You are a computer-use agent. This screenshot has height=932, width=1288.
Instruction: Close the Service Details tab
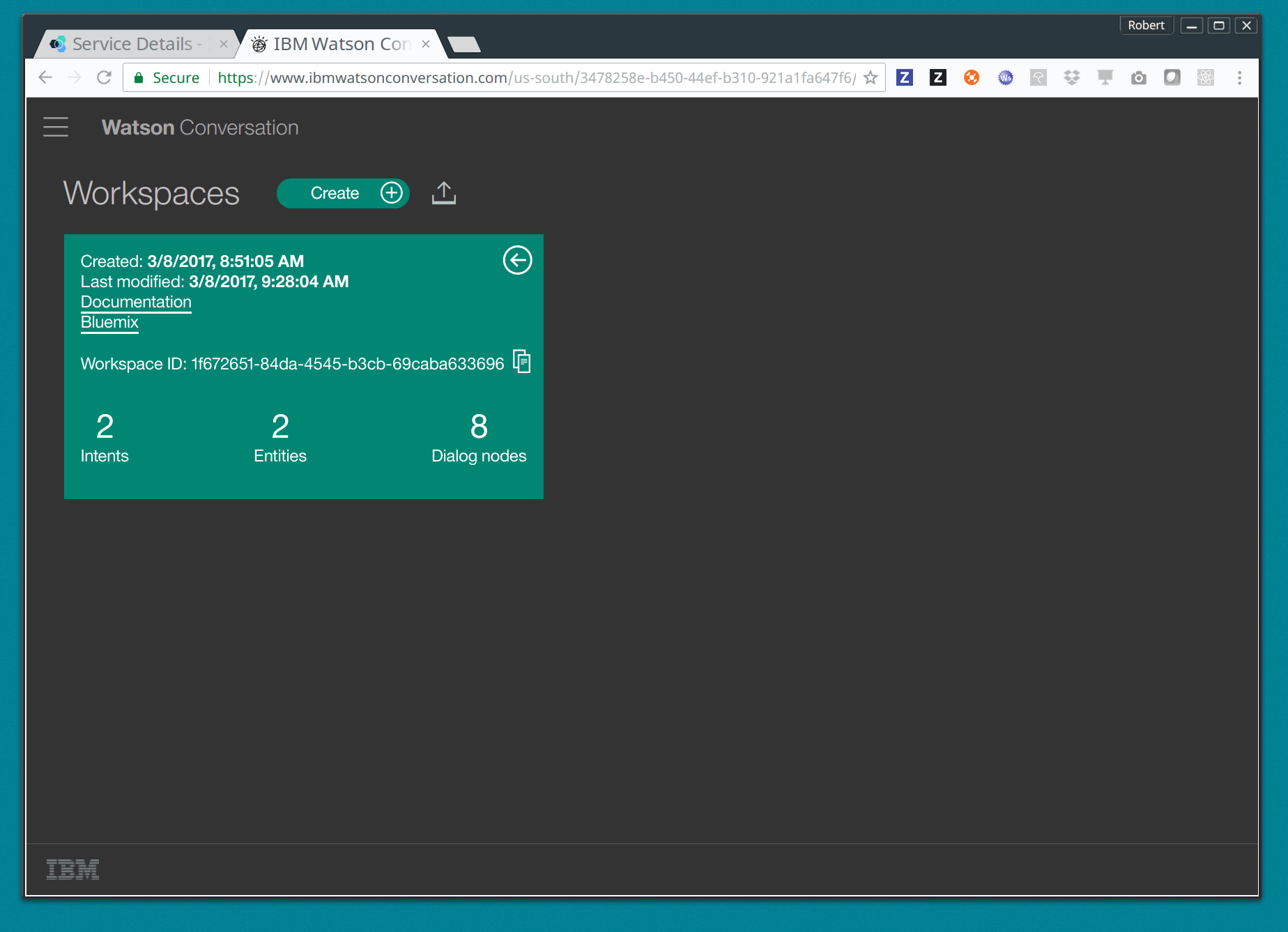pos(224,44)
